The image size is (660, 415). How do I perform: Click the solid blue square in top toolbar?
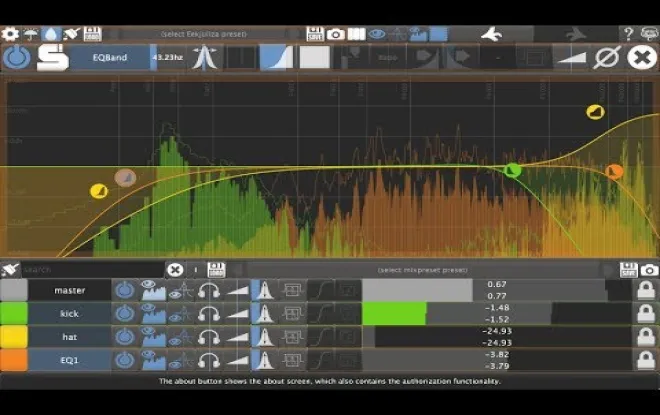(x=439, y=34)
